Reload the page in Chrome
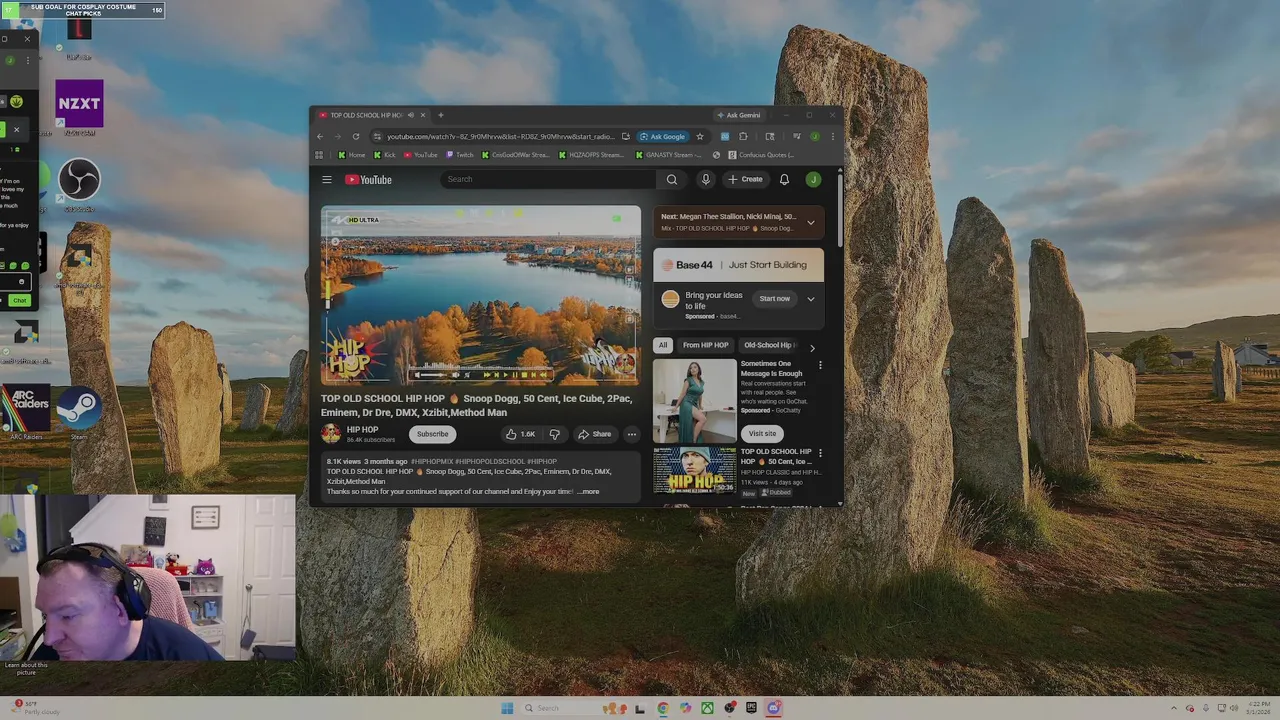The width and height of the screenshot is (1280, 720). pos(356,136)
